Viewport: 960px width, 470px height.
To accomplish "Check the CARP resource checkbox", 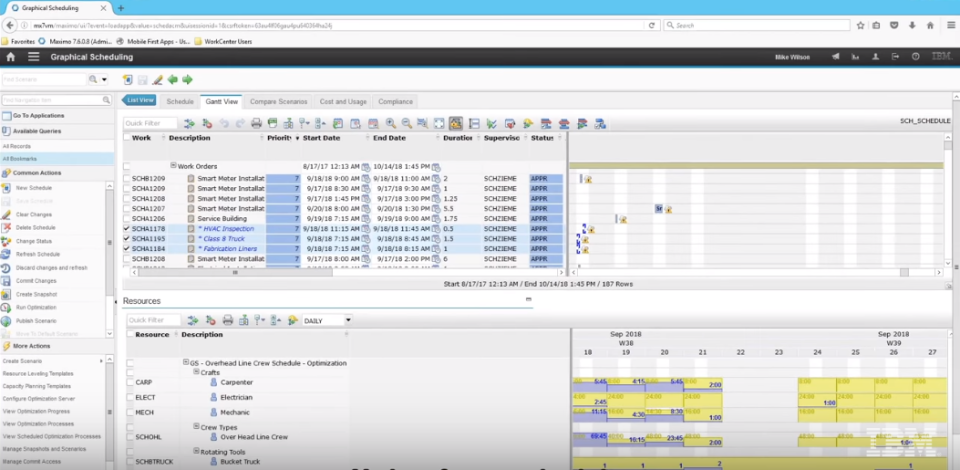I will coord(130,382).
